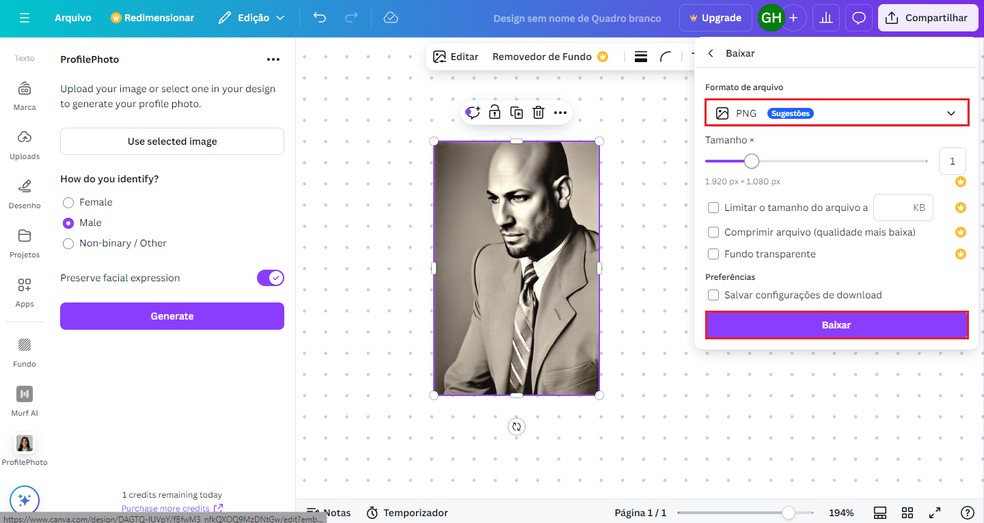Click the Compartilhar share button
The width and height of the screenshot is (984, 523).
[x=927, y=18]
